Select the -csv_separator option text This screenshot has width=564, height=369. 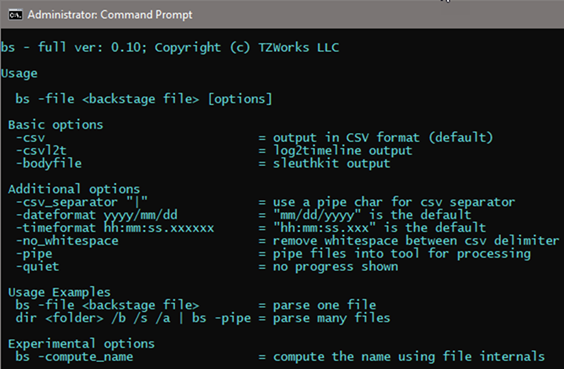[82, 202]
